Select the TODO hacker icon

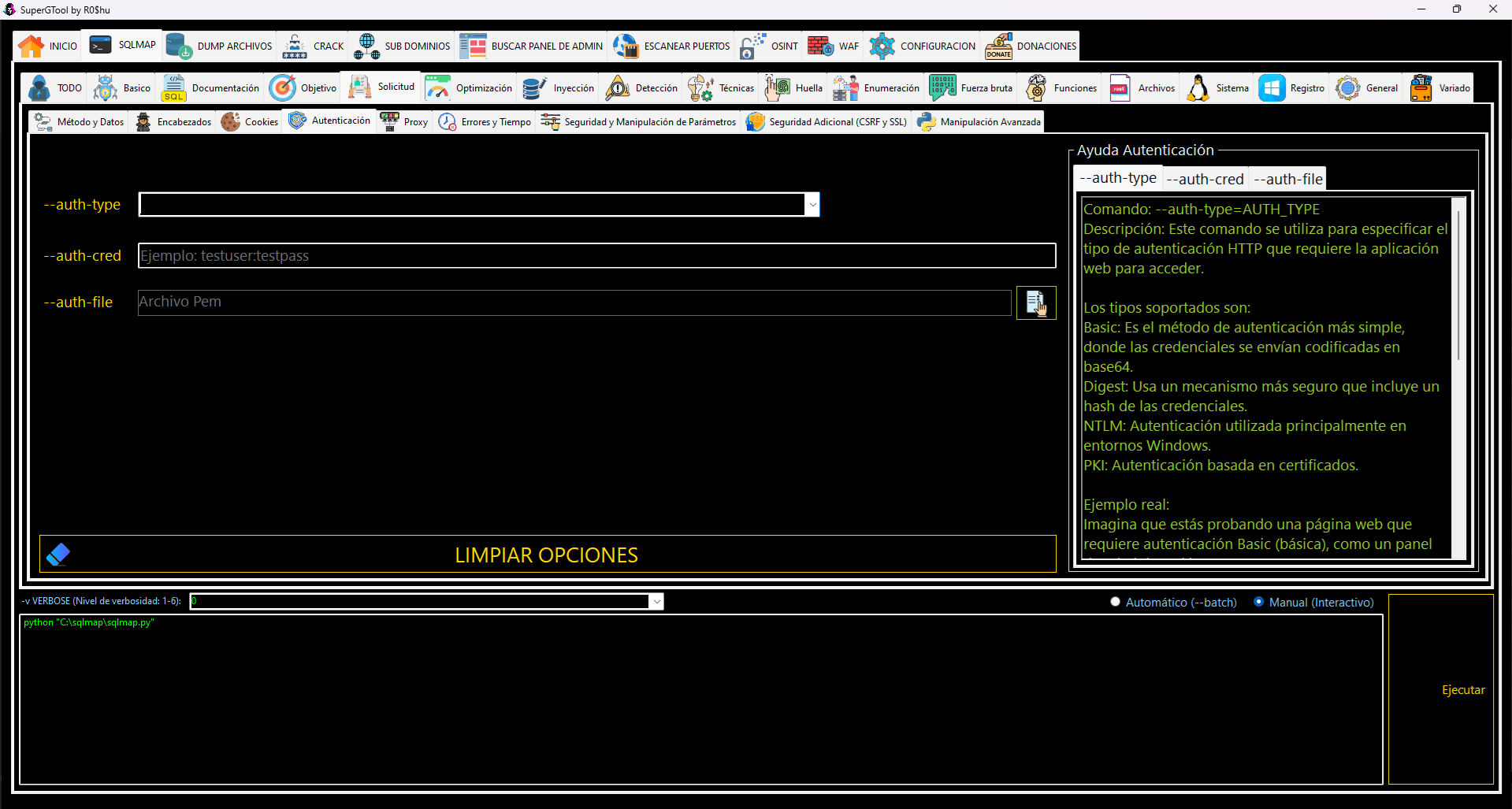coord(39,88)
